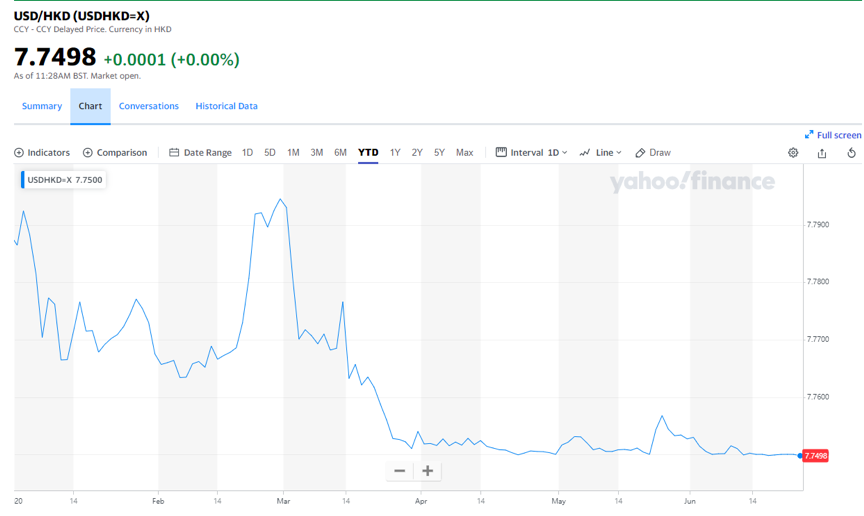Go to the Conversations tab
Screen dimensions: 864x516
(x=149, y=106)
